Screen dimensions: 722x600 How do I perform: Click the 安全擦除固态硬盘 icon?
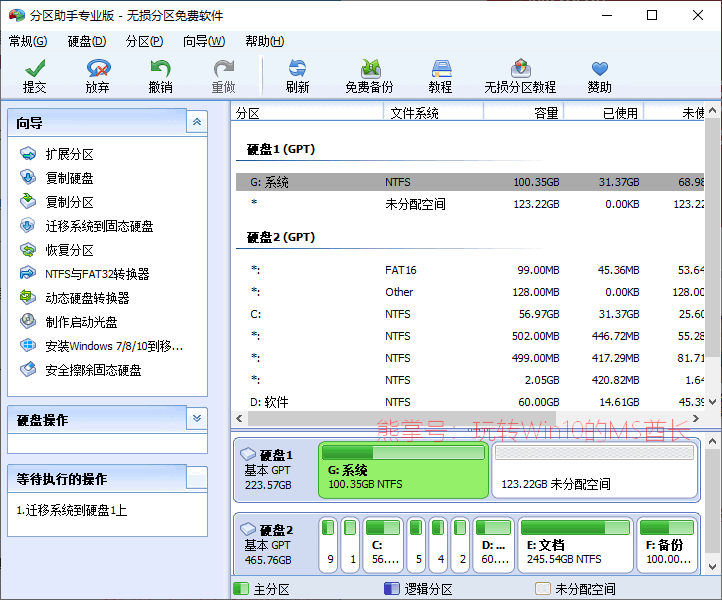click(28, 369)
